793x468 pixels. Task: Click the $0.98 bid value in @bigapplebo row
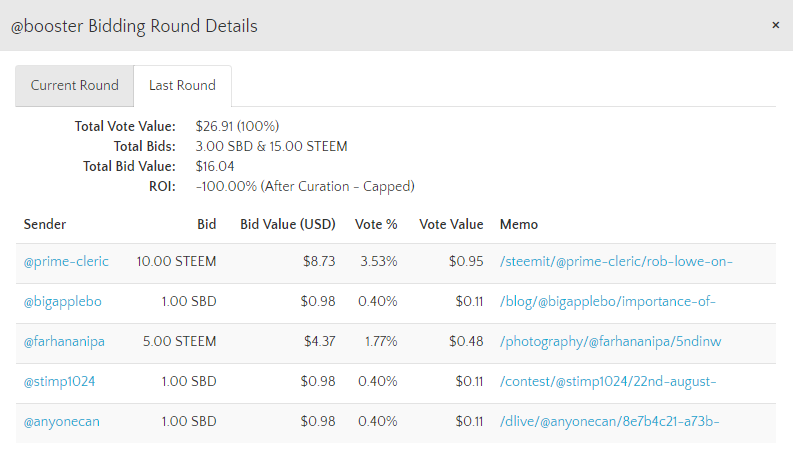318,302
